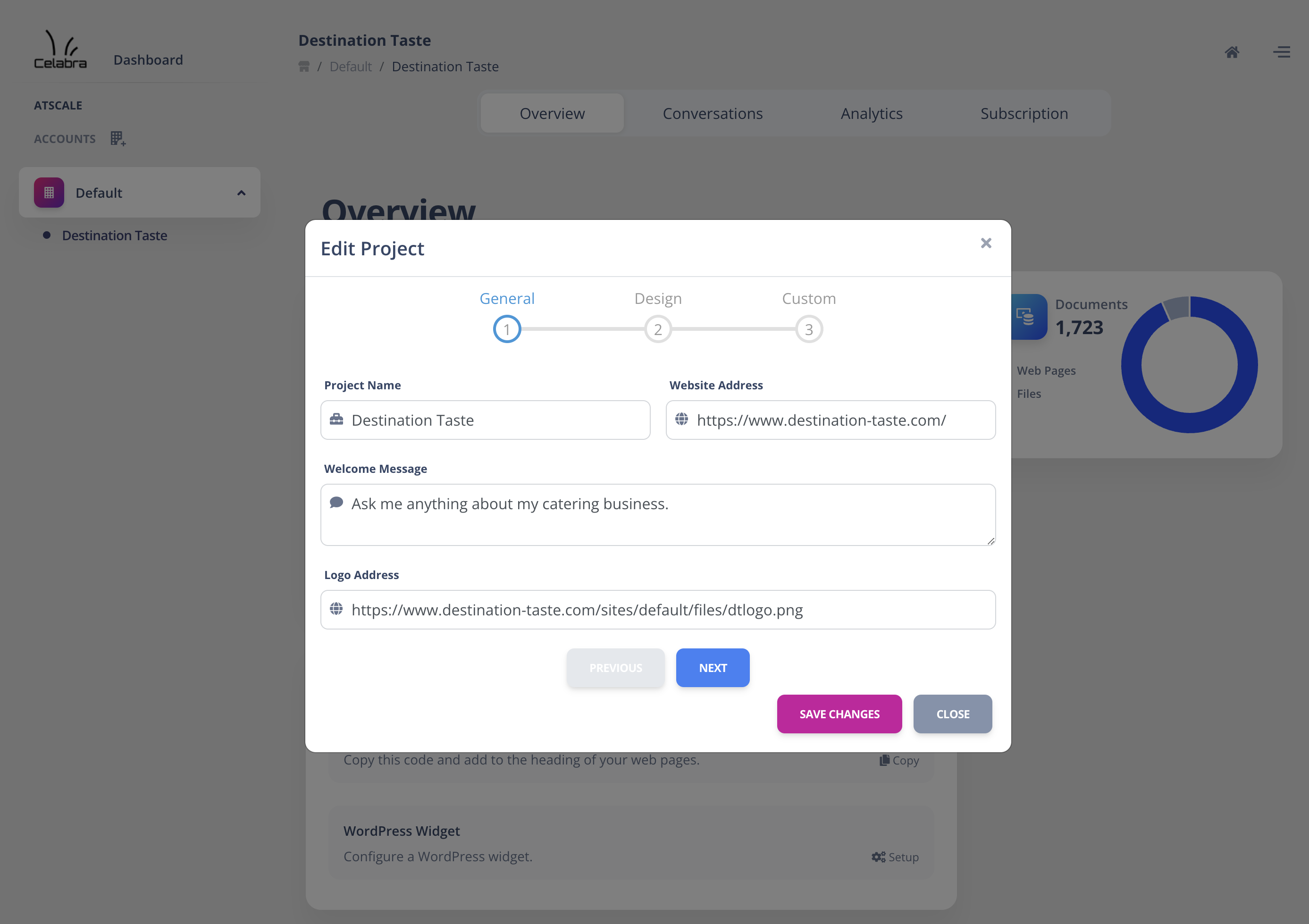Click the globe icon next to Logo Address
Screen dimensions: 1309x924
click(x=337, y=609)
